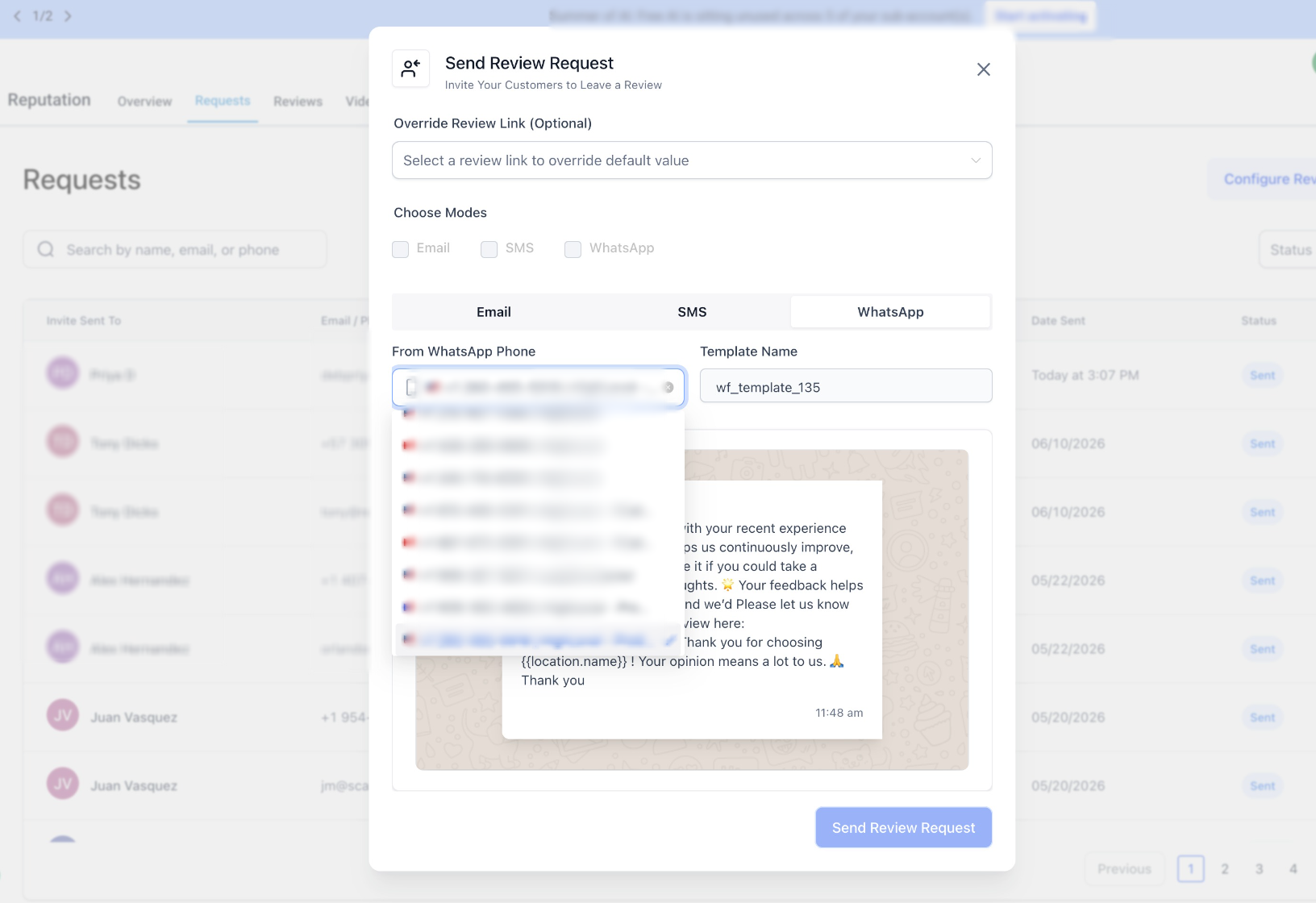Screen dimensions: 1316x903
Task: Click the Start activating banner button
Action: tap(1040, 16)
